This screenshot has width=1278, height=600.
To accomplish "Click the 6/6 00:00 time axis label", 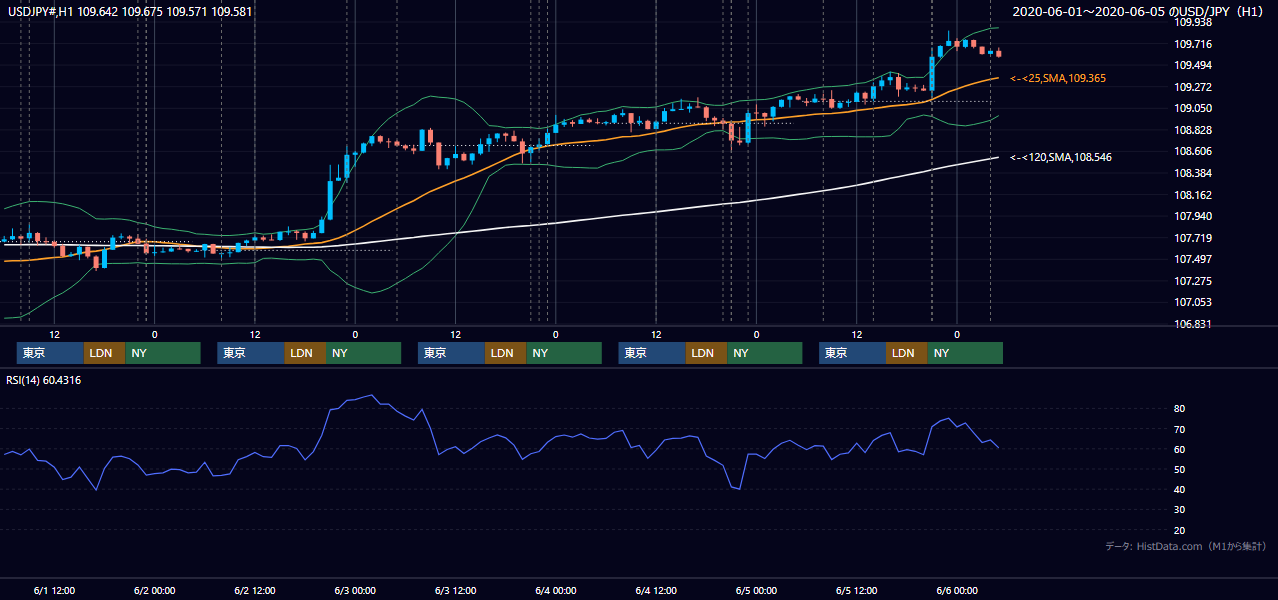I will [956, 591].
